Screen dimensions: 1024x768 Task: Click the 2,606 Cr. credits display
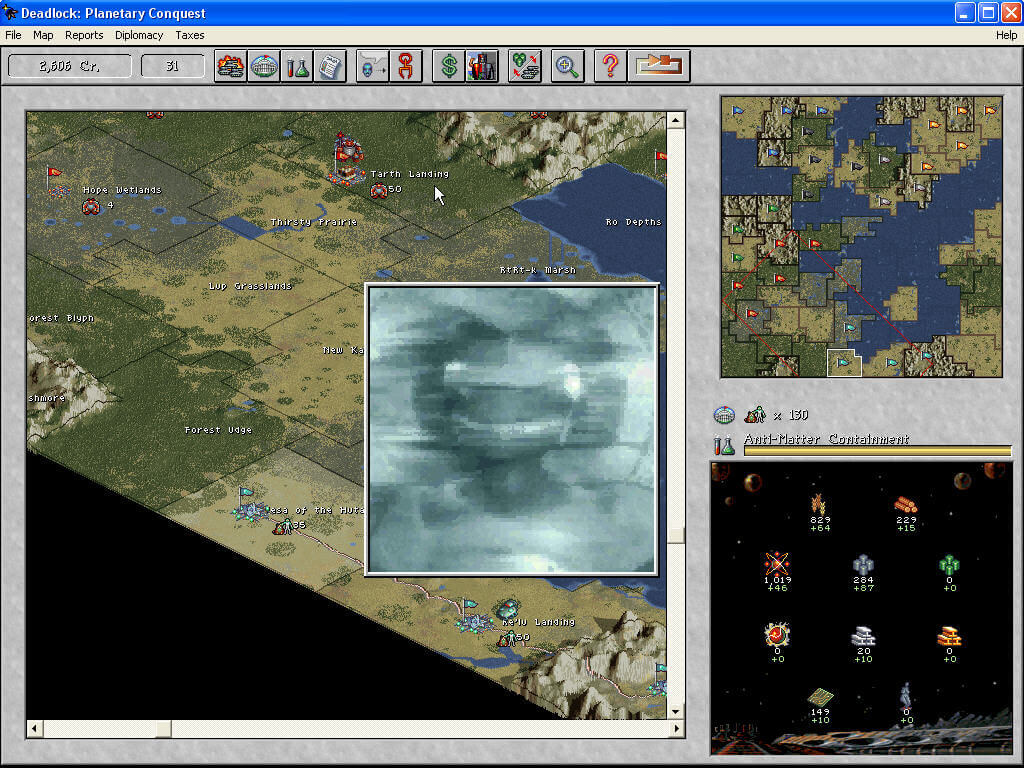pos(70,66)
